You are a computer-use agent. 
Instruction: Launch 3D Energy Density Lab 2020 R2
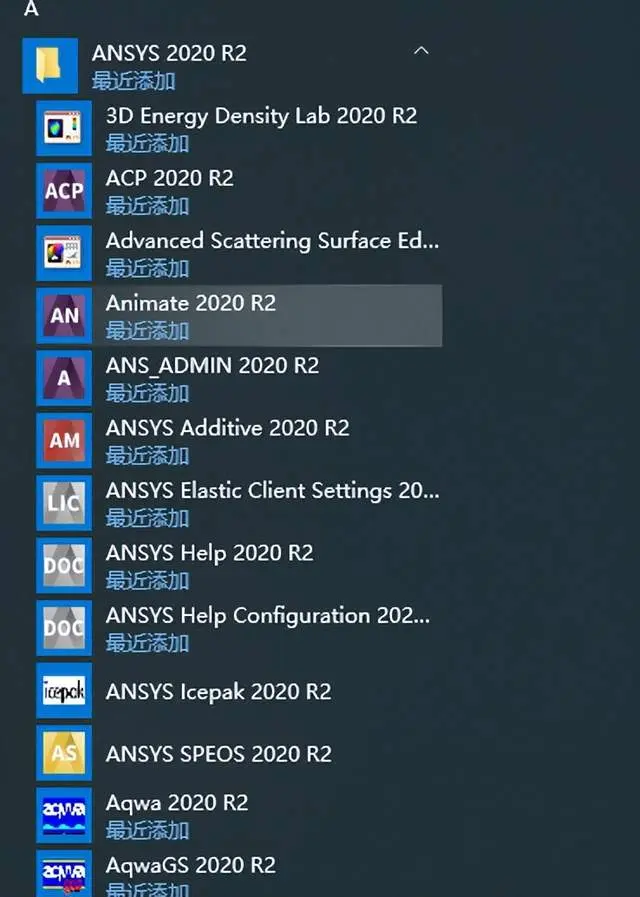261,116
